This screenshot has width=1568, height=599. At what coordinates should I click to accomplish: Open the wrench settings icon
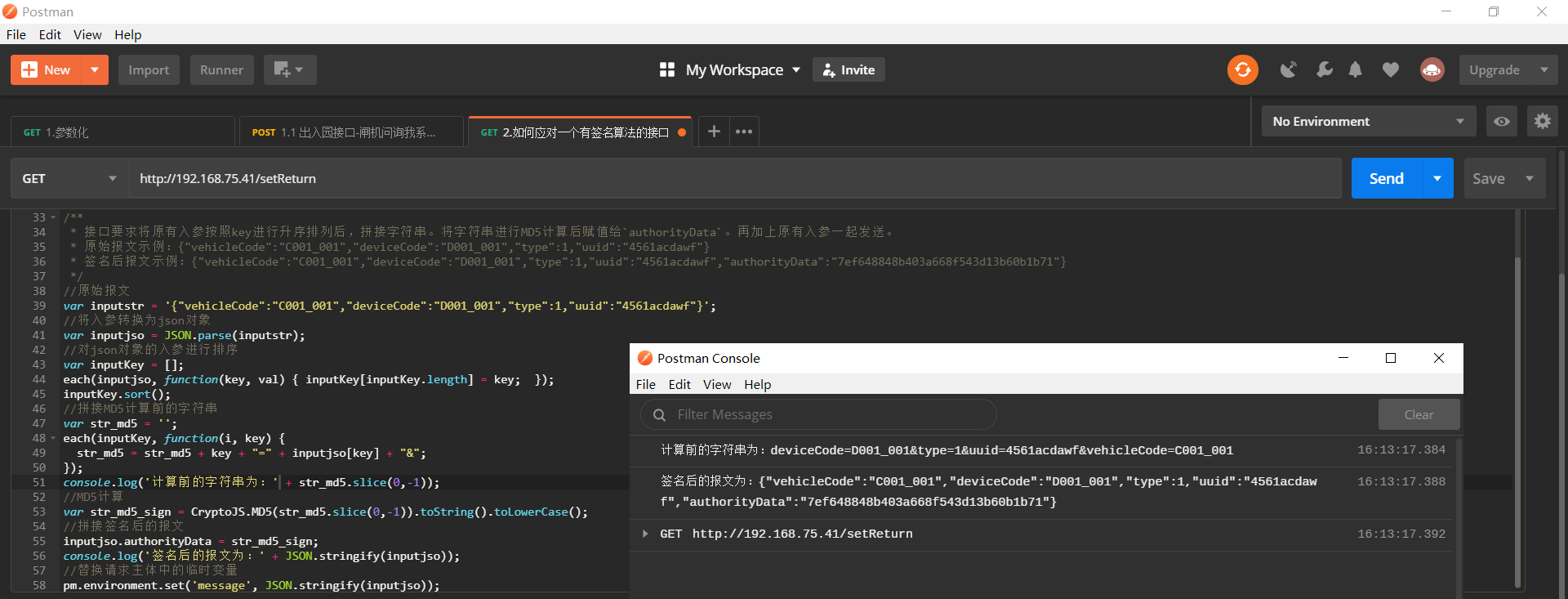pos(1324,70)
